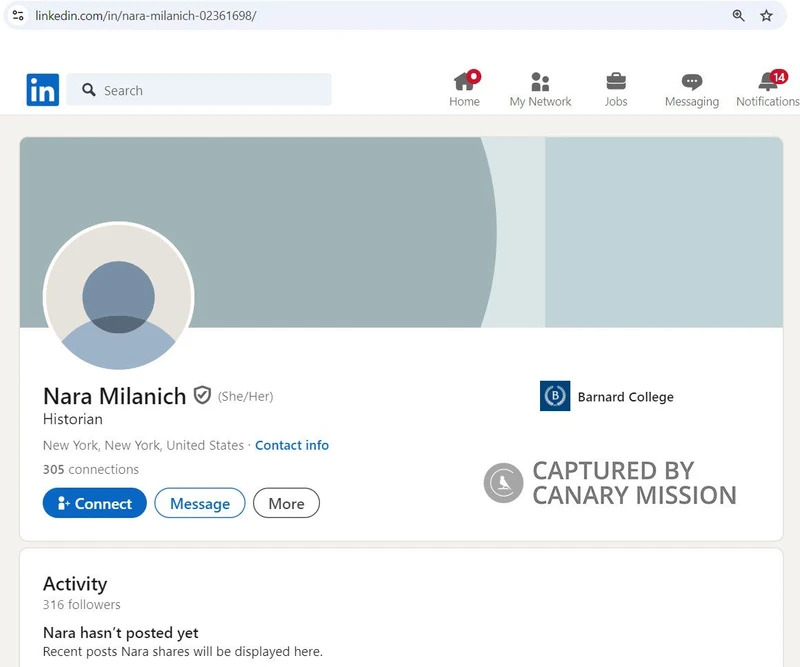Viewport: 800px width, 667px height.
Task: Click the search magnifying glass icon
Action: click(89, 89)
